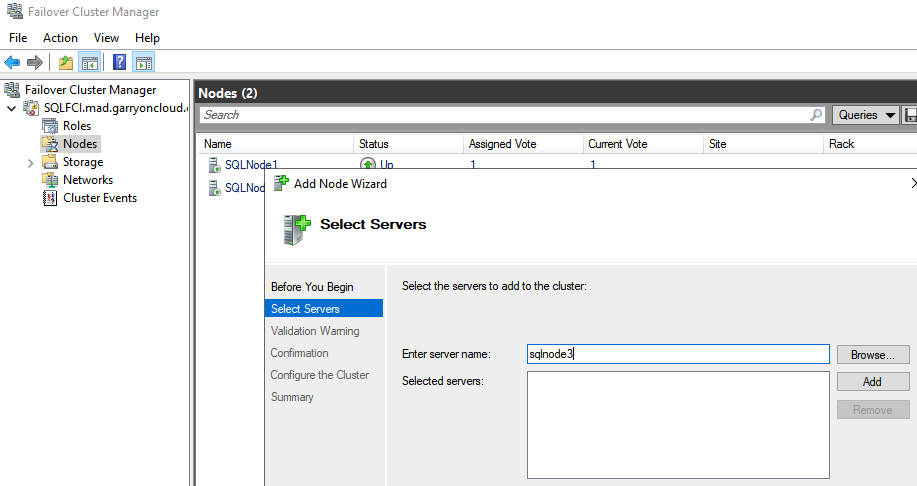Select Failover Cluster Manager root node
The image size is (917, 486).
click(91, 89)
